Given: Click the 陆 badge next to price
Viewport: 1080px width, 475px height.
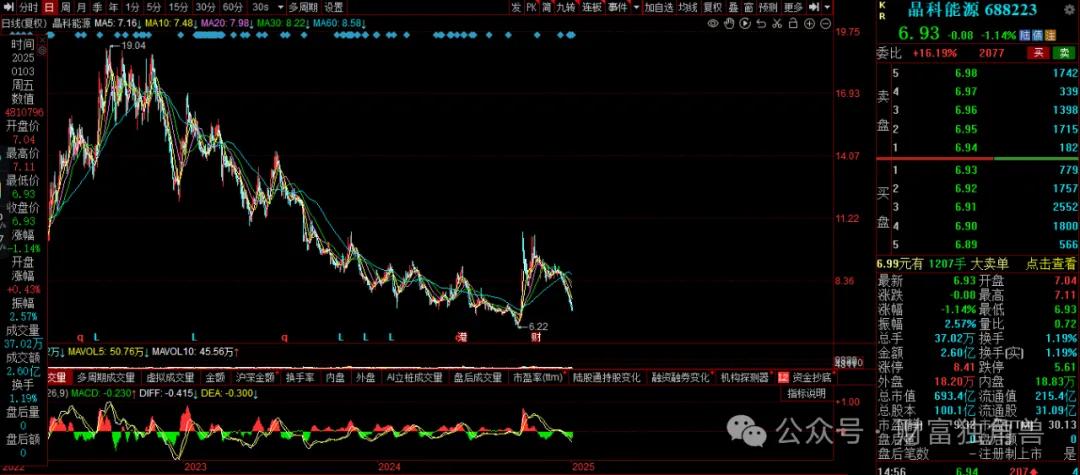Looking at the screenshot, I should tap(1025, 35).
